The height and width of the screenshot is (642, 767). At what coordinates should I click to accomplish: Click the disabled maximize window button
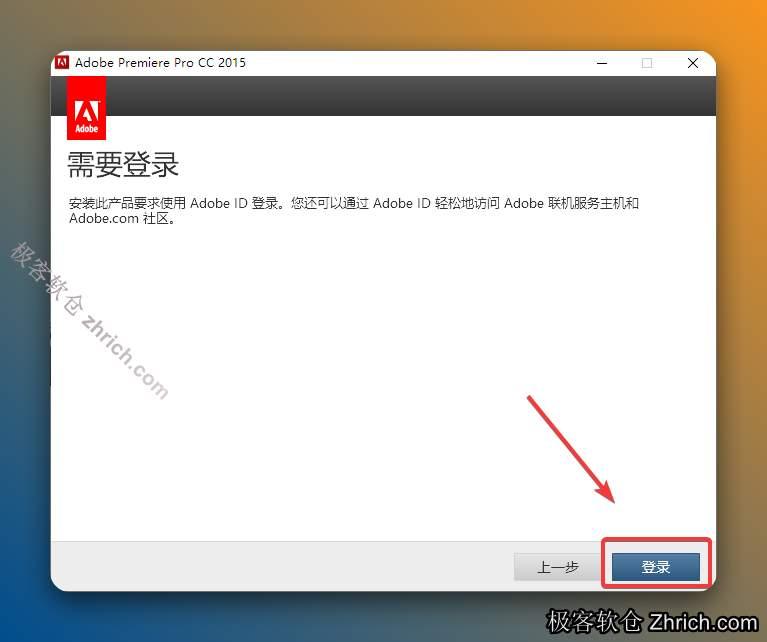[647, 63]
